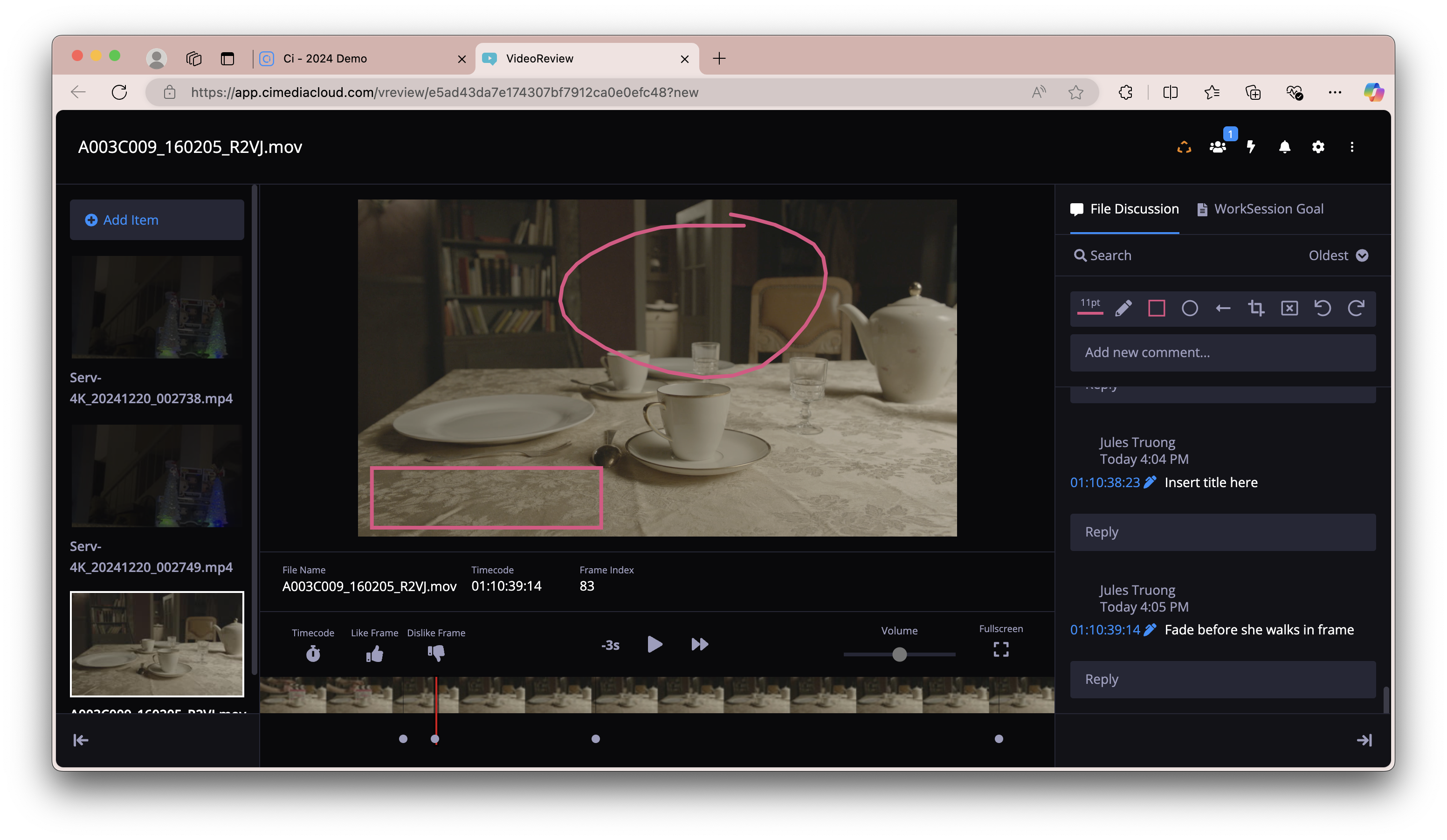This screenshot has width=1447, height=840.
Task: Click the browser address bar URL
Action: click(444, 92)
